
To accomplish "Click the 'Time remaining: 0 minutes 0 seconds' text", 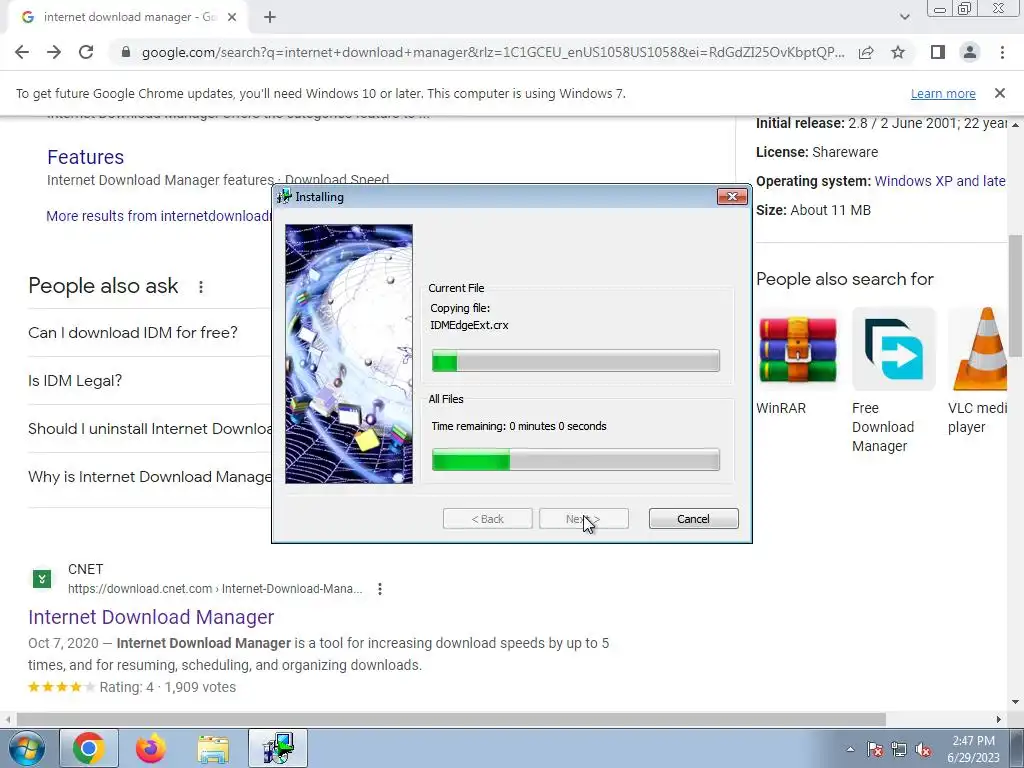I will tap(519, 426).
